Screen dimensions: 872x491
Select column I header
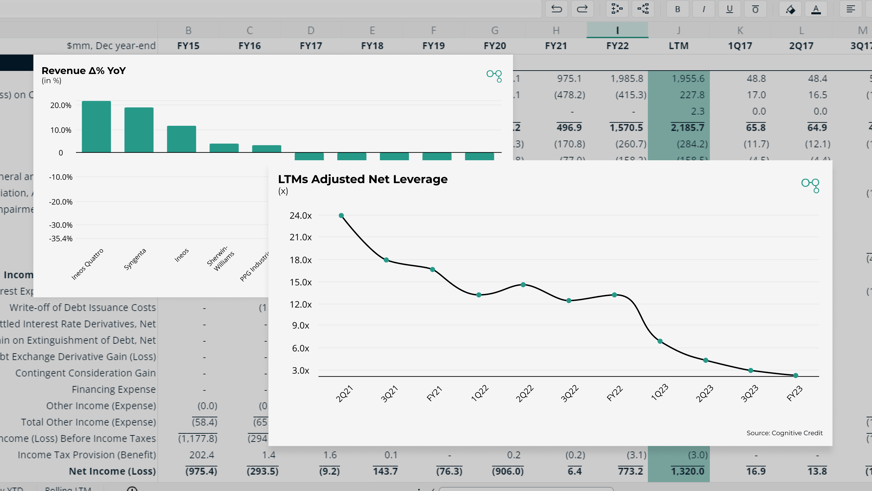(x=617, y=30)
